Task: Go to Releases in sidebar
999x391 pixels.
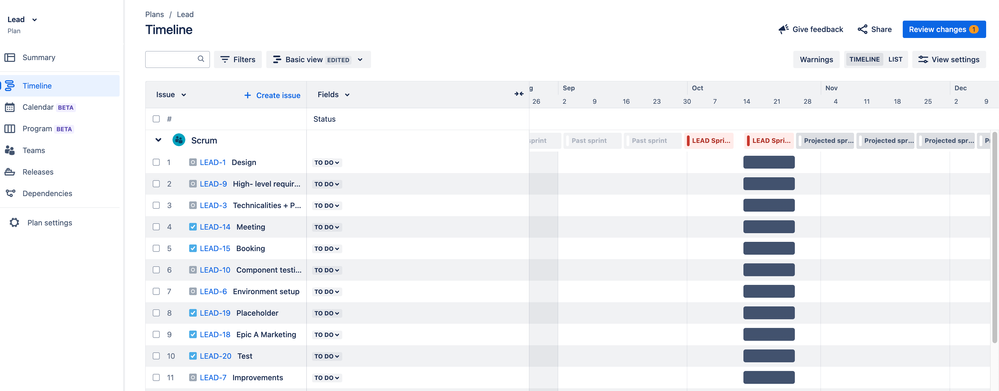Action: point(38,172)
